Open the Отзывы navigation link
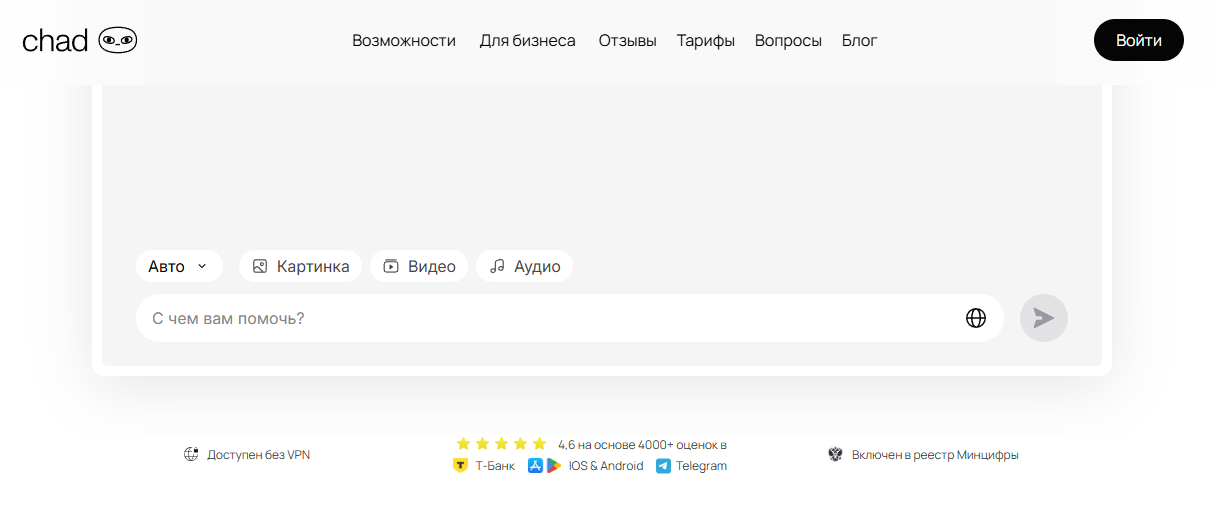The image size is (1224, 522). click(627, 41)
